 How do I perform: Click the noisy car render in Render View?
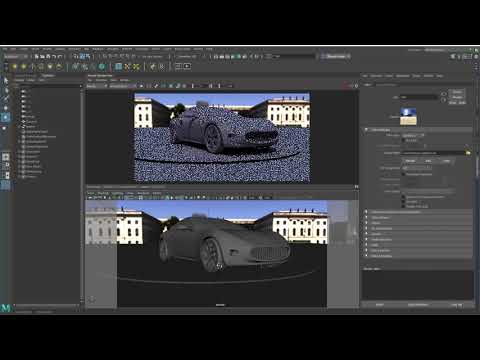click(222, 138)
